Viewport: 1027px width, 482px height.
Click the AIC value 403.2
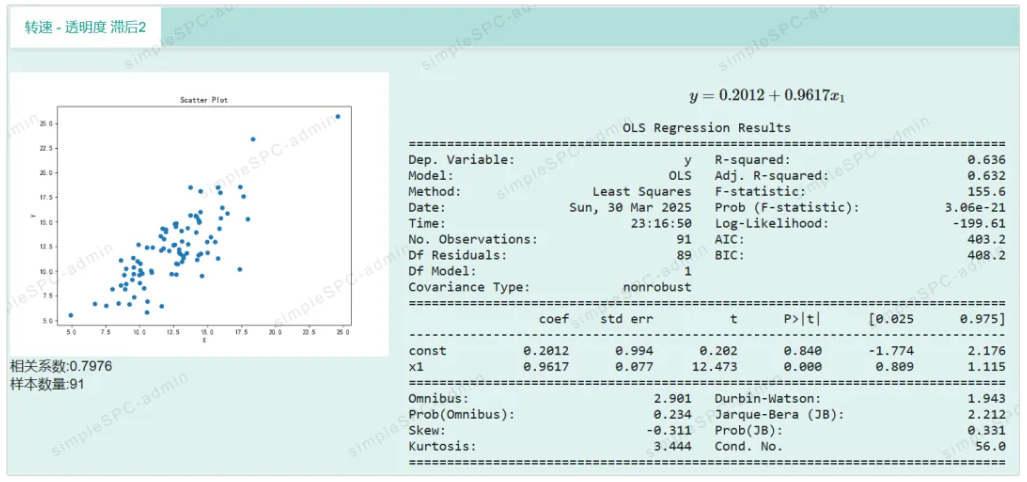pyautogui.click(x=986, y=240)
